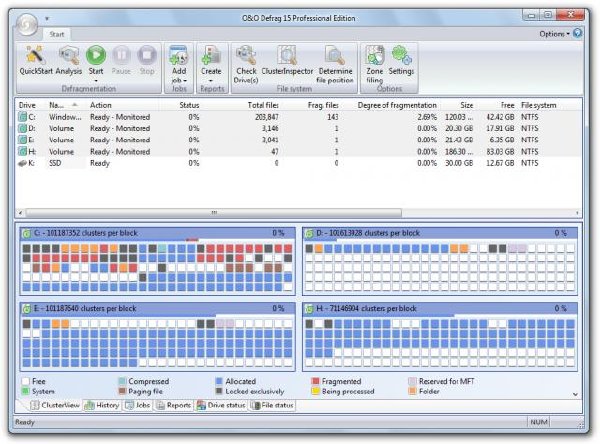Sort by the Name column header
Viewport: 600px width, 444px height.
pos(62,105)
